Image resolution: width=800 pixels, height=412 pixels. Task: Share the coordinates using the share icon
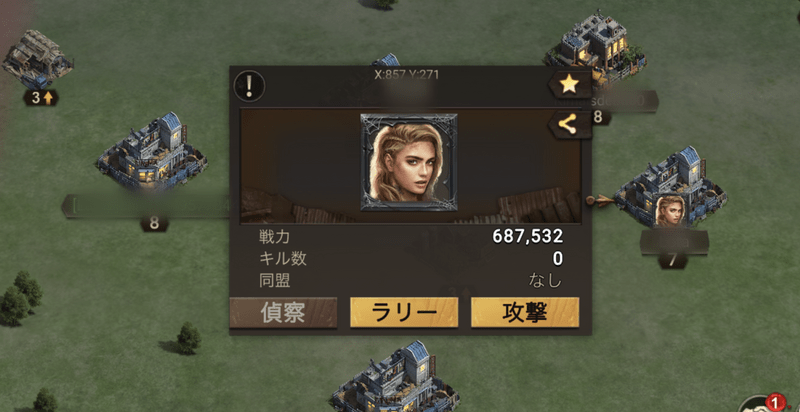[x=569, y=125]
